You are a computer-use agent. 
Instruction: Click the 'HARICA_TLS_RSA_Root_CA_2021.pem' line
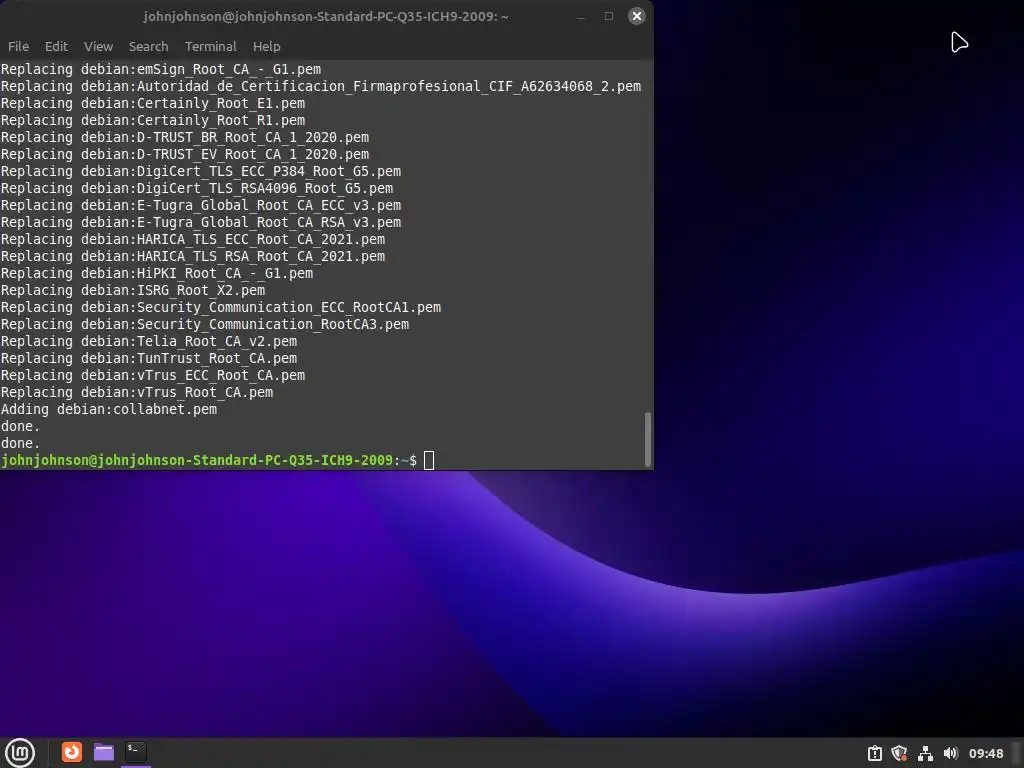(x=193, y=256)
